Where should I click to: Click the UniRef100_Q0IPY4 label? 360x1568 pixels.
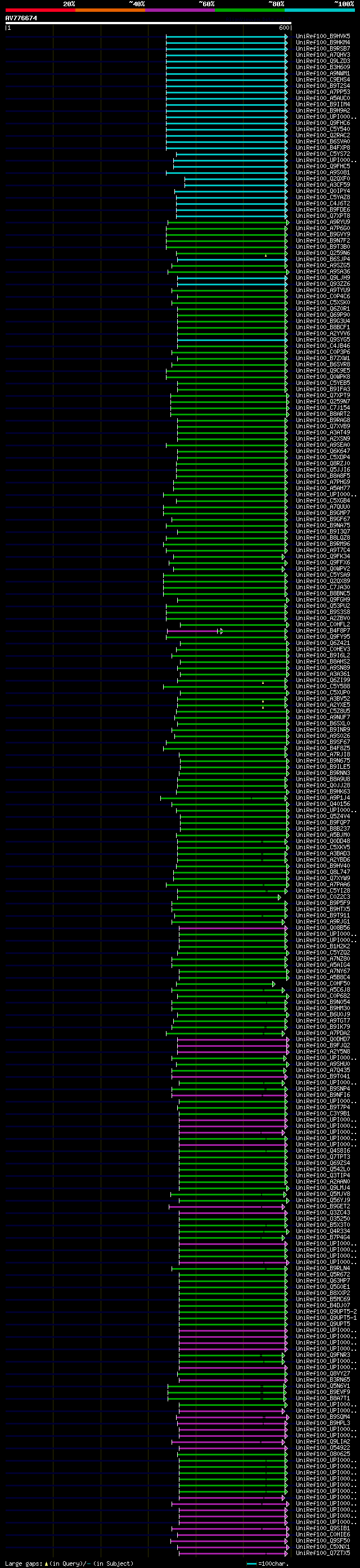(323, 191)
